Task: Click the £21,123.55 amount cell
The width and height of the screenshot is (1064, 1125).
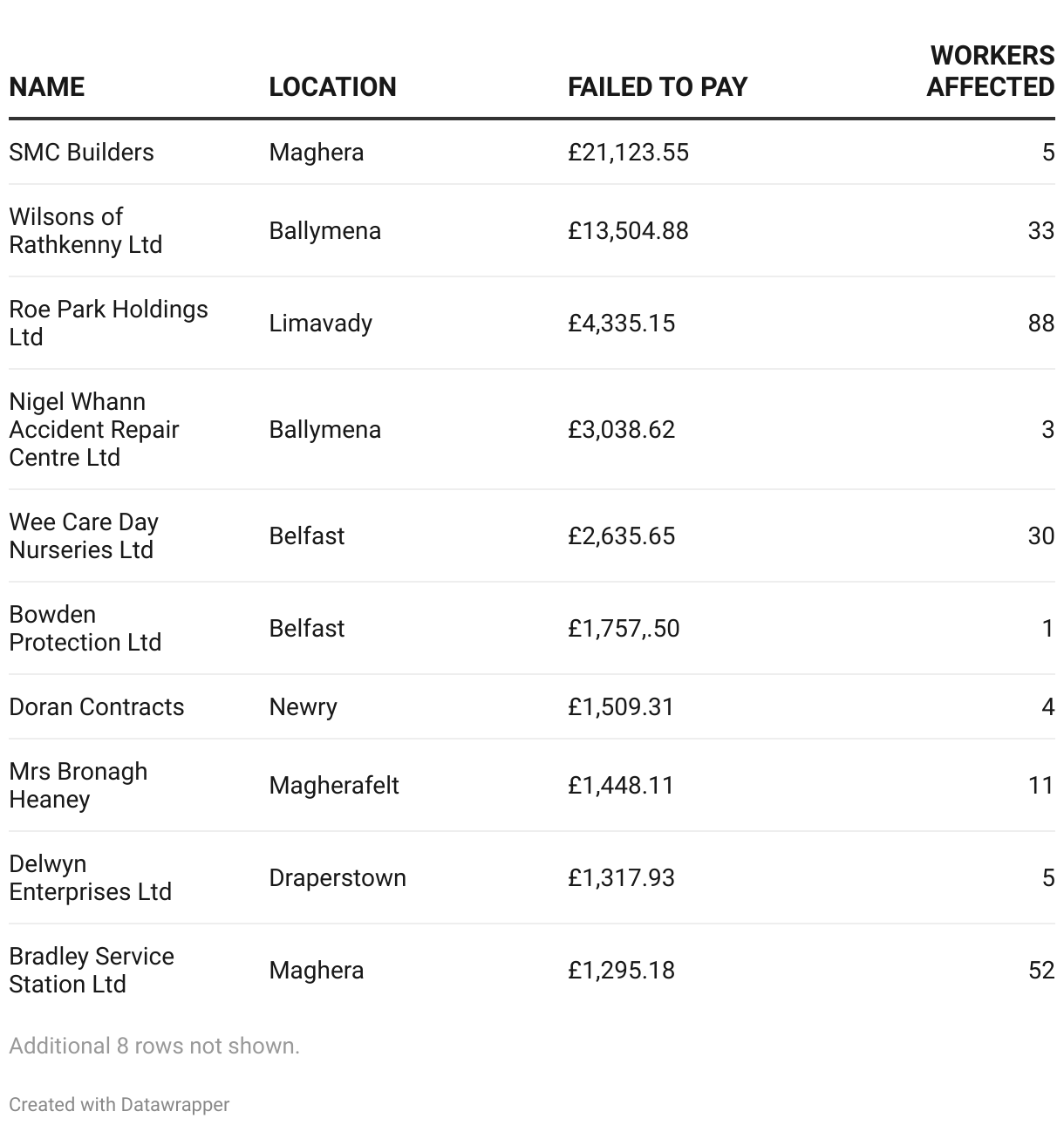Action: (x=628, y=153)
